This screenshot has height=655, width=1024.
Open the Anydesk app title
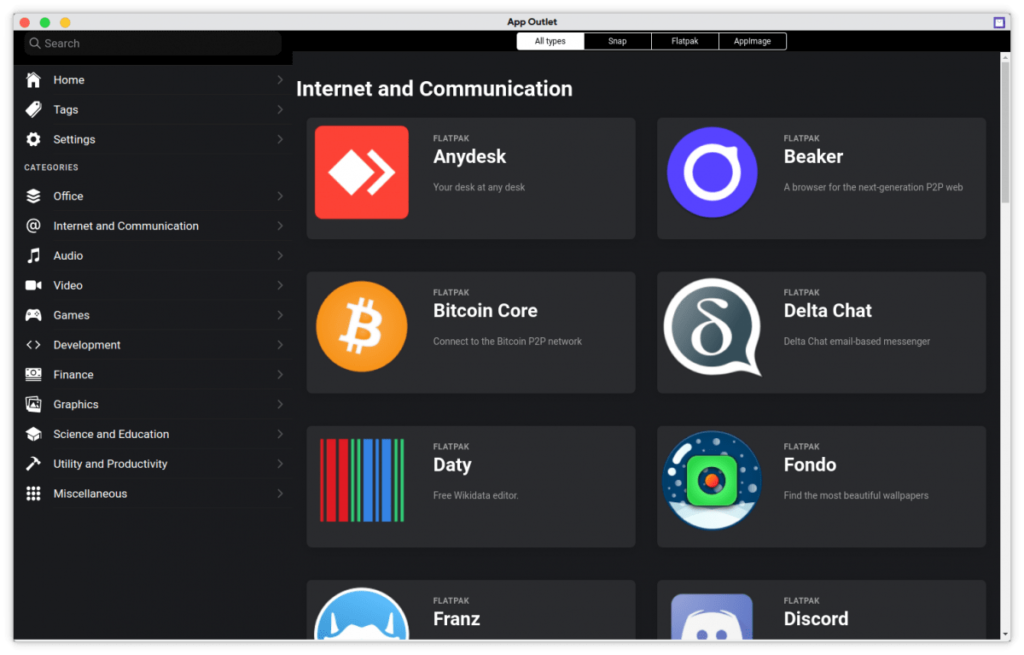click(470, 157)
